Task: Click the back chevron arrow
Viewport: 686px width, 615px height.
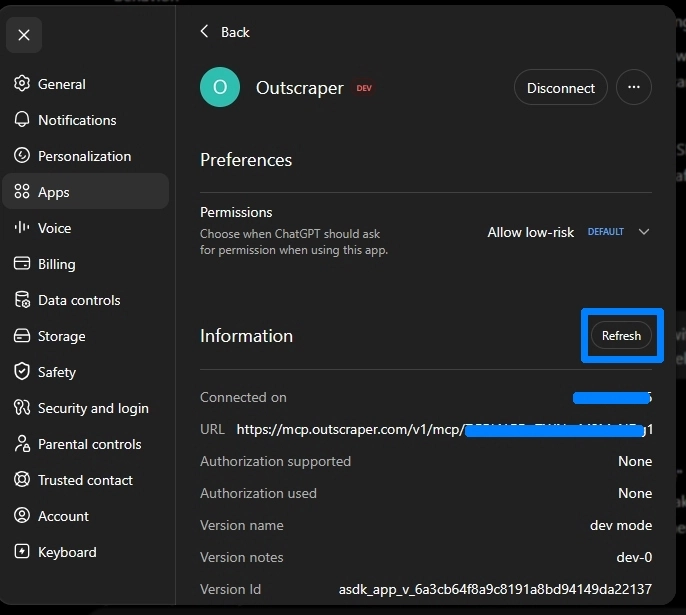Action: (x=204, y=31)
